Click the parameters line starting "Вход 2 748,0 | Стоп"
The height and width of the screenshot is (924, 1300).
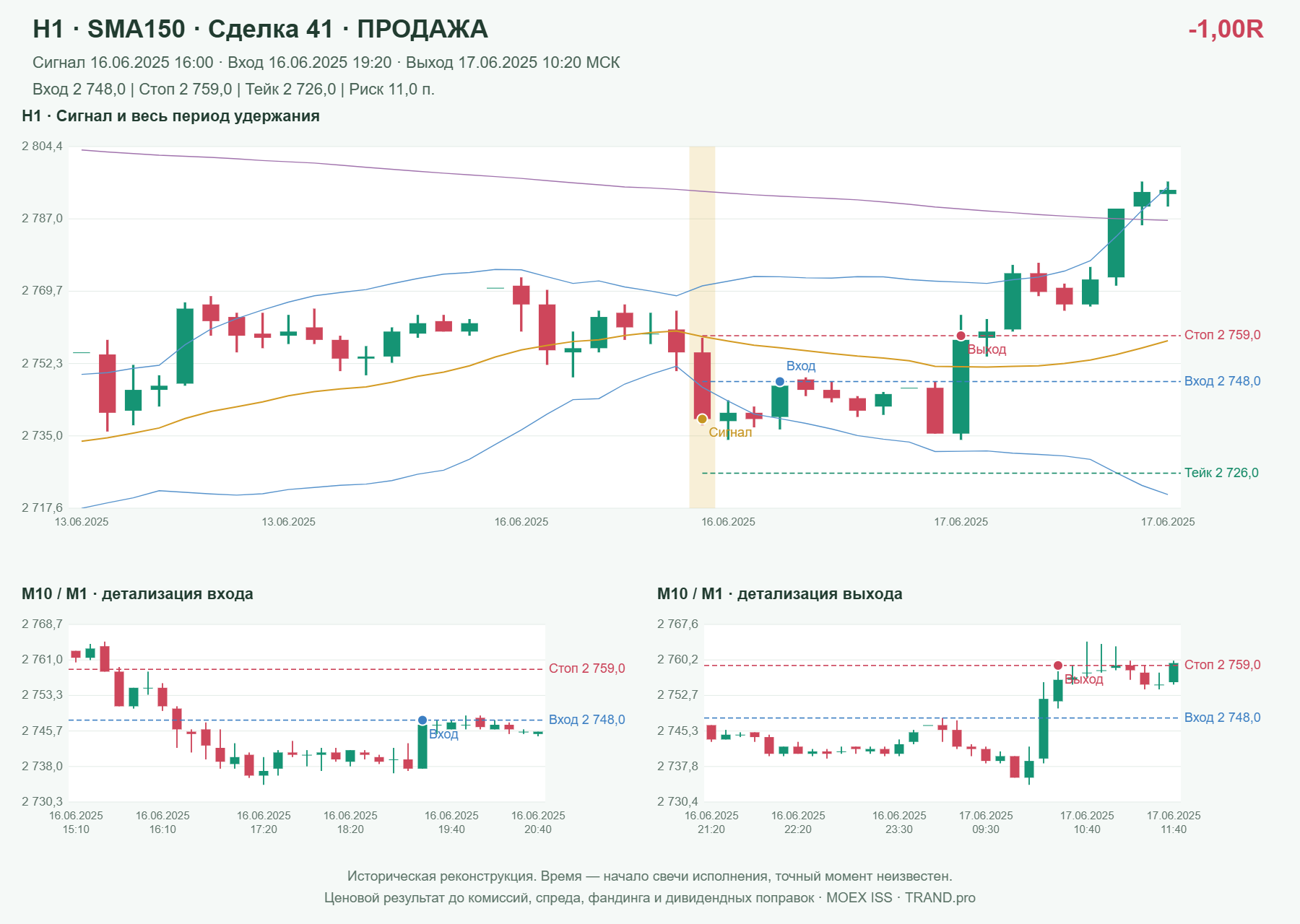[233, 90]
